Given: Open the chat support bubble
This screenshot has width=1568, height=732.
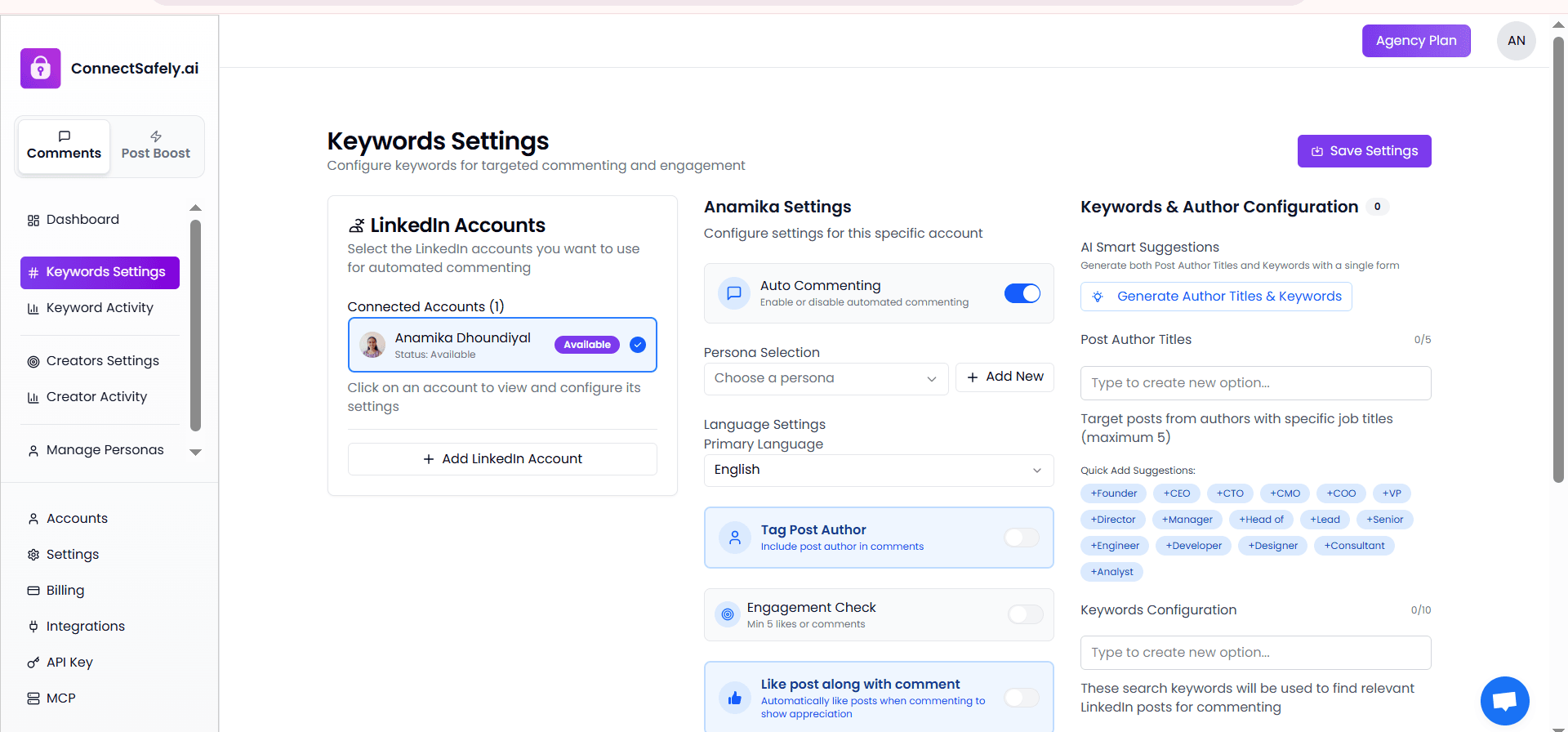Looking at the screenshot, I should click(1504, 701).
